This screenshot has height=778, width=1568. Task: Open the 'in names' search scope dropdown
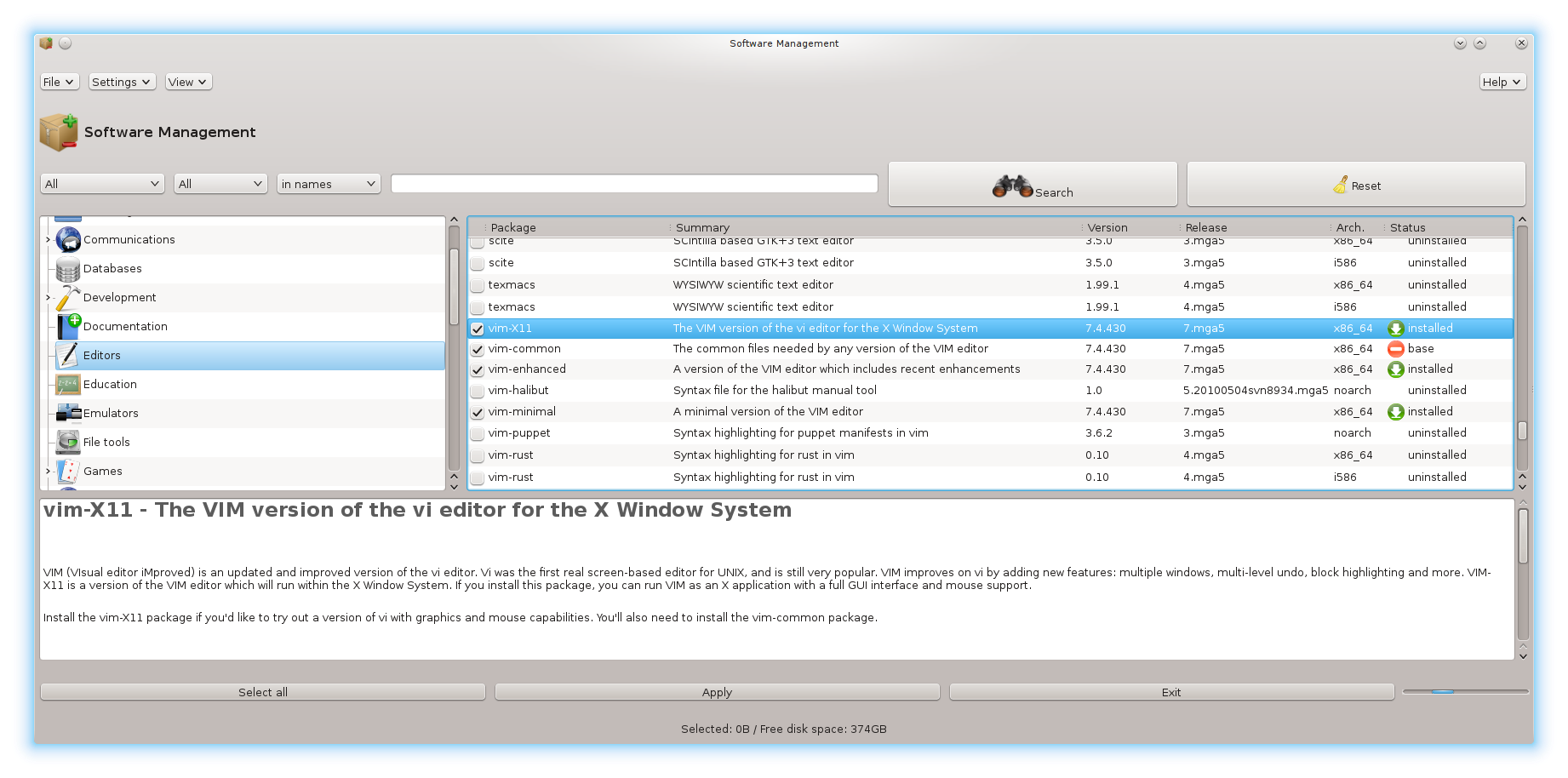click(329, 184)
